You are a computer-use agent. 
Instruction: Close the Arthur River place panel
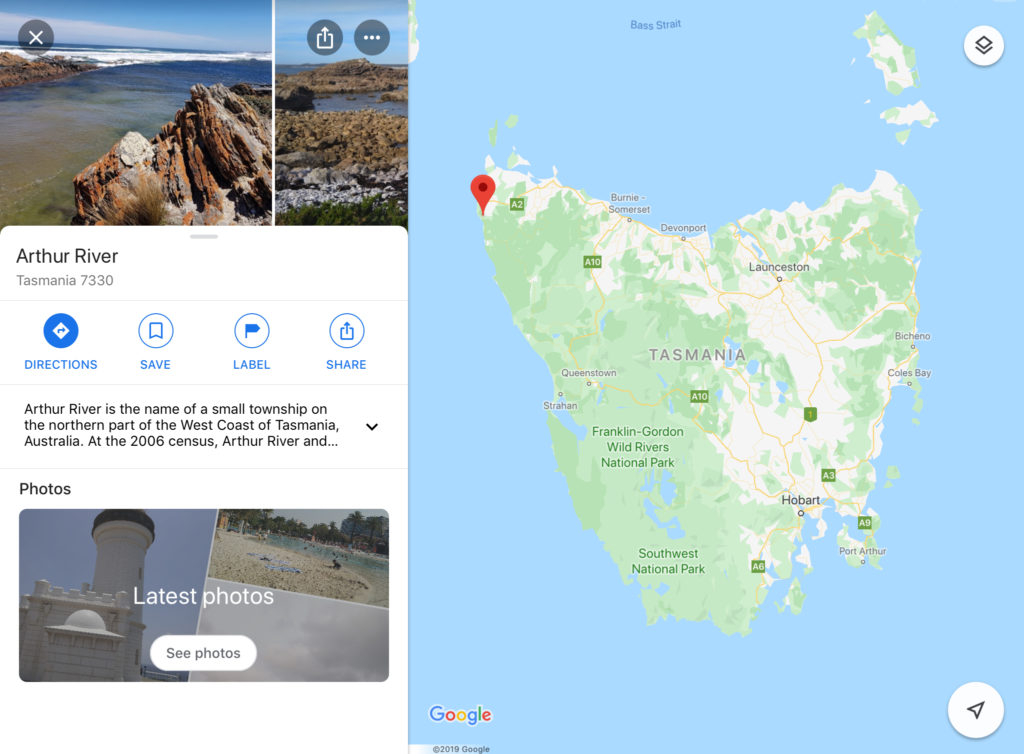[36, 37]
